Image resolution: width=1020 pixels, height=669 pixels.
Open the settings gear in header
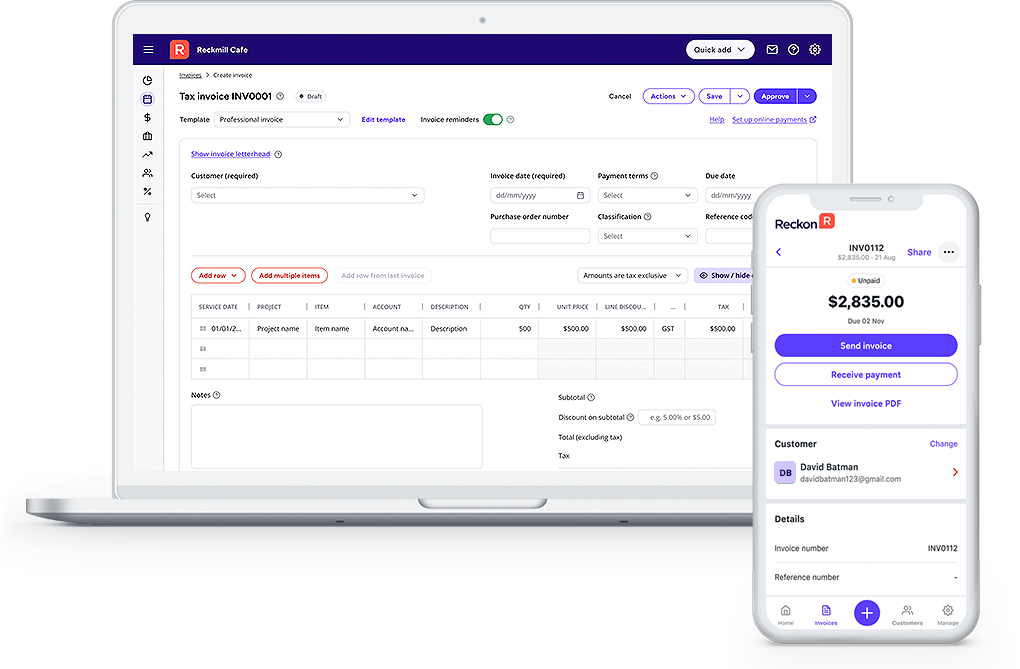coord(815,49)
